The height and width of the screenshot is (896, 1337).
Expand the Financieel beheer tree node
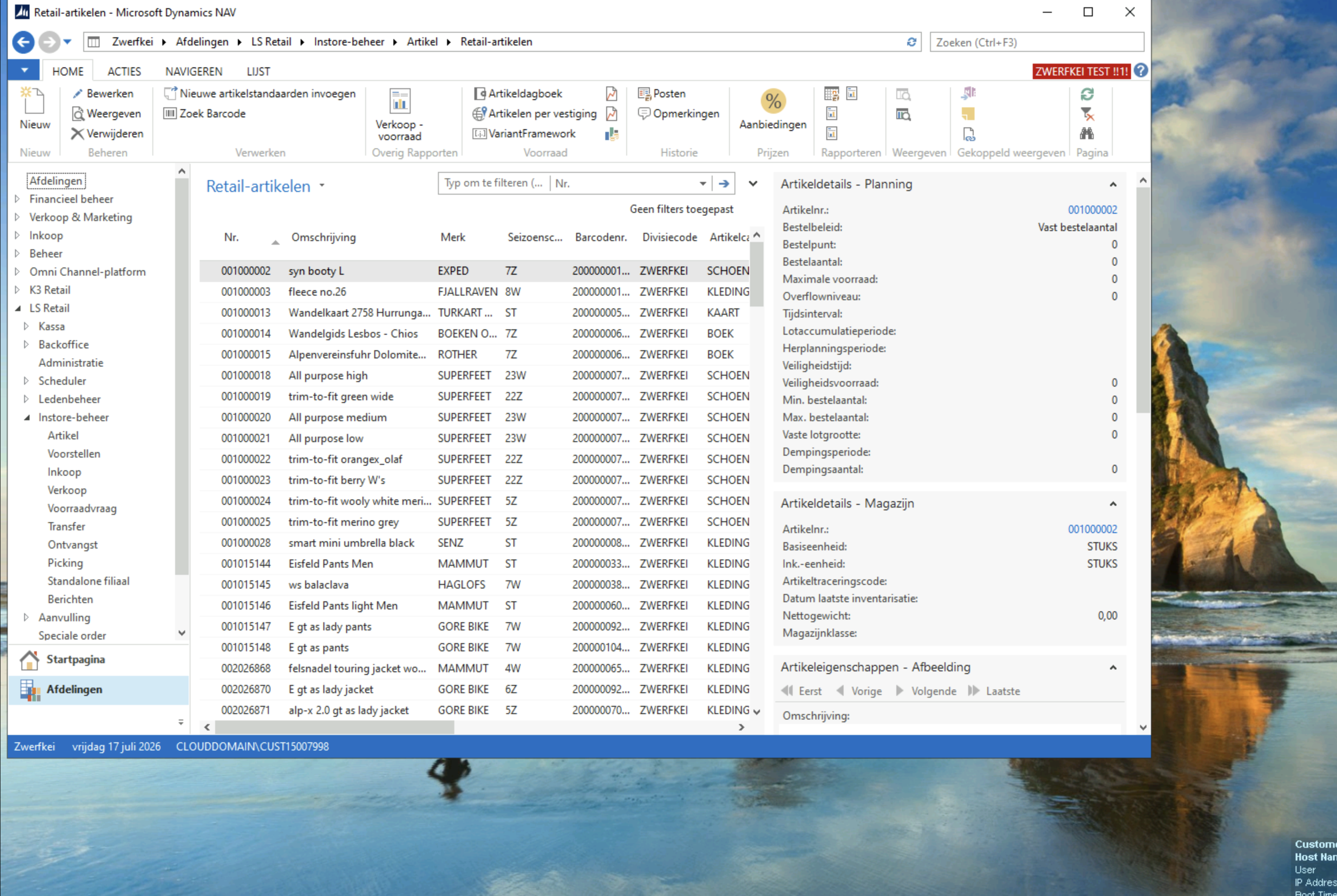[17, 199]
